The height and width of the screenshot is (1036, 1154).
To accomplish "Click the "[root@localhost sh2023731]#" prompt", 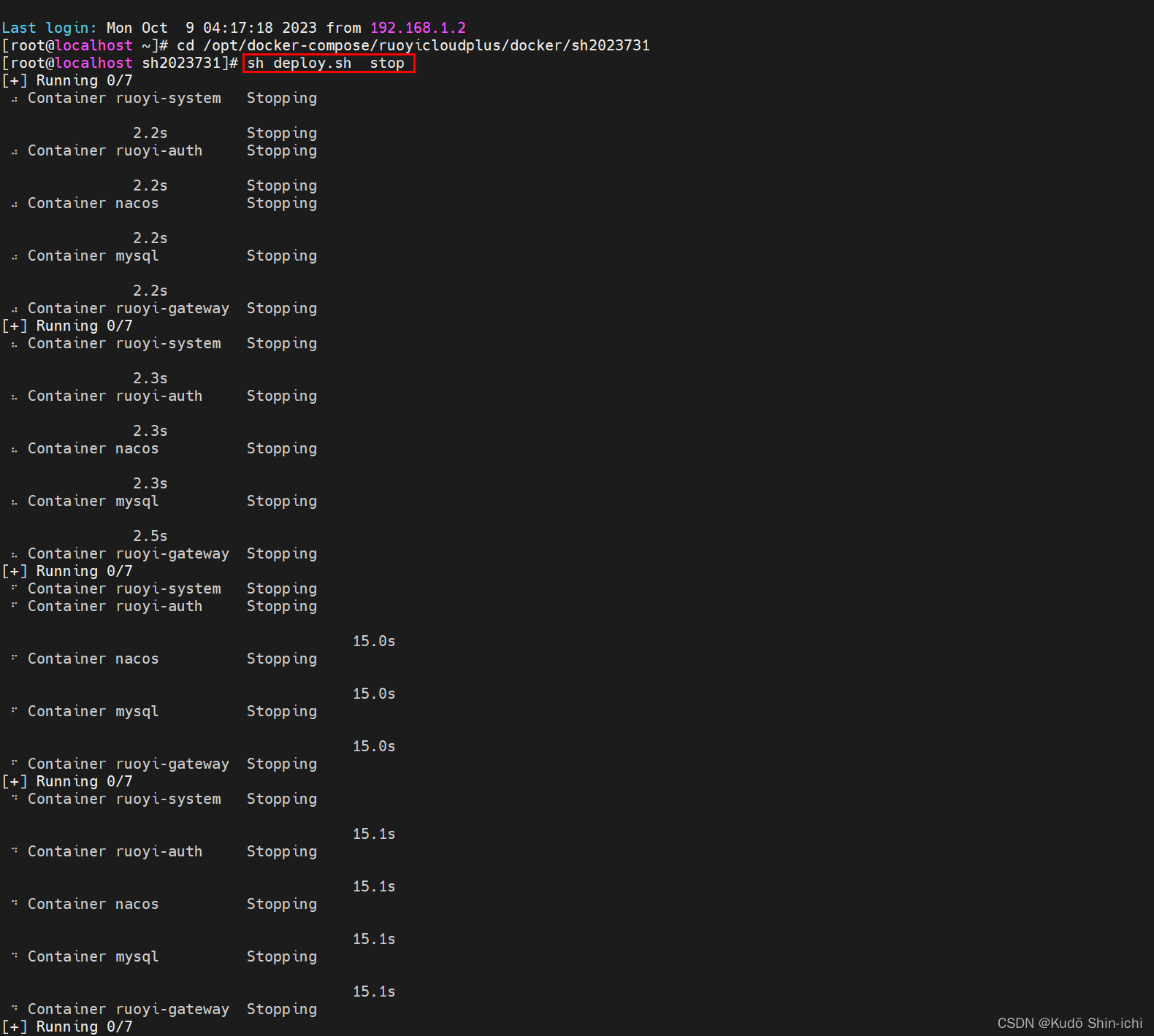I will click(120, 63).
